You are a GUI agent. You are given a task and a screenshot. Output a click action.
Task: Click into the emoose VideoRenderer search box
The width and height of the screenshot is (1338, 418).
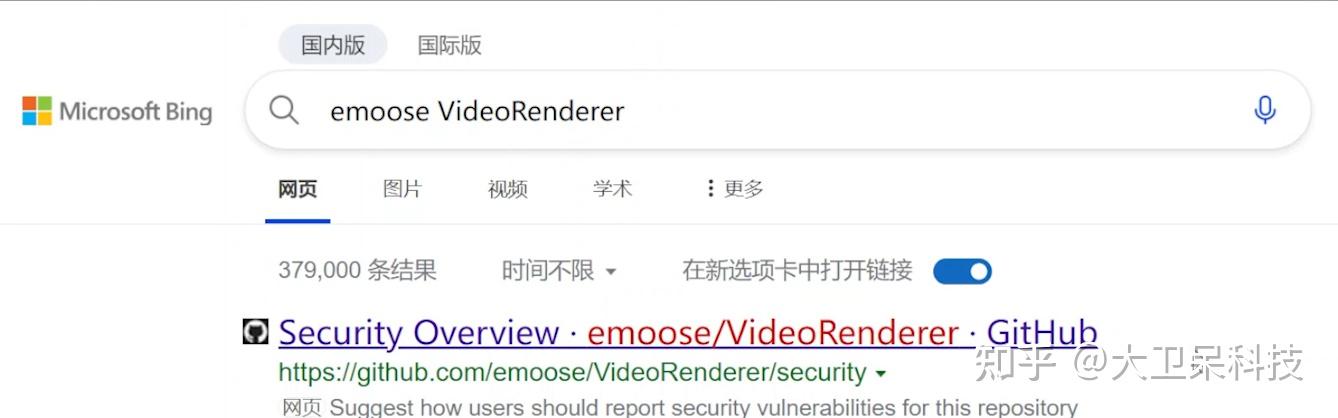778,110
